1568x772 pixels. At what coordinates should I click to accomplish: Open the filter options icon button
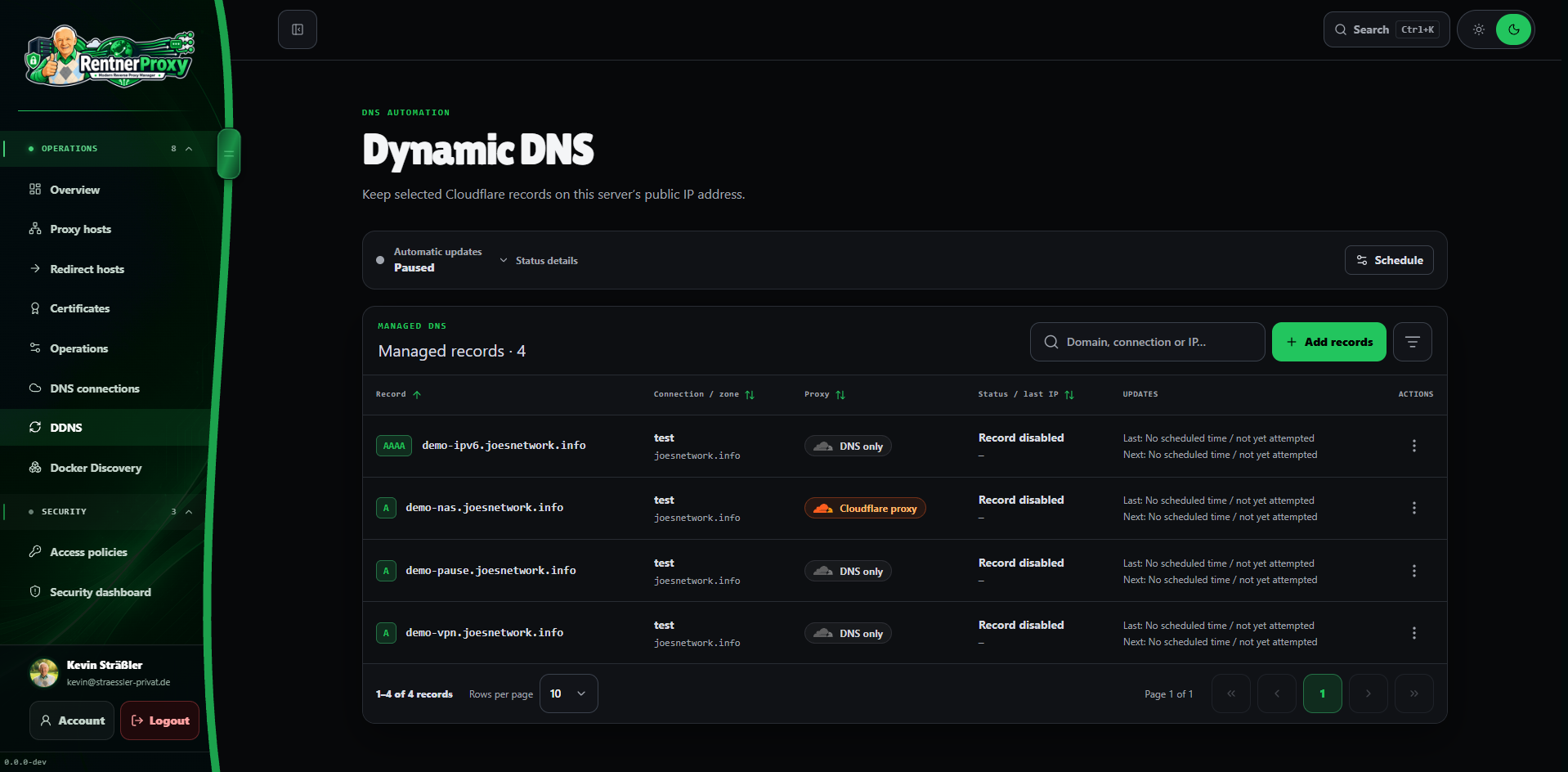(1413, 342)
